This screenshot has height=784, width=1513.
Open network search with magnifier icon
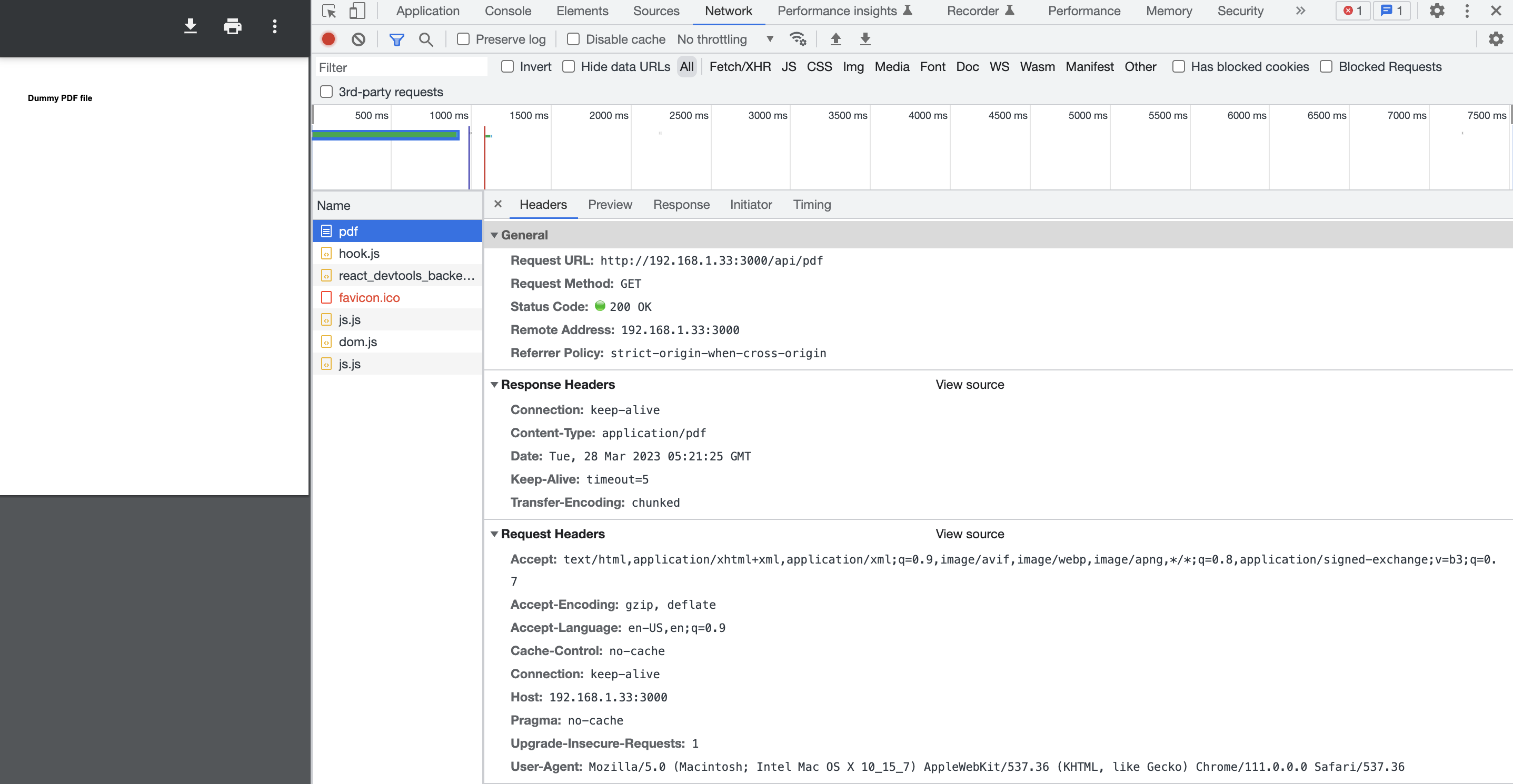[426, 39]
